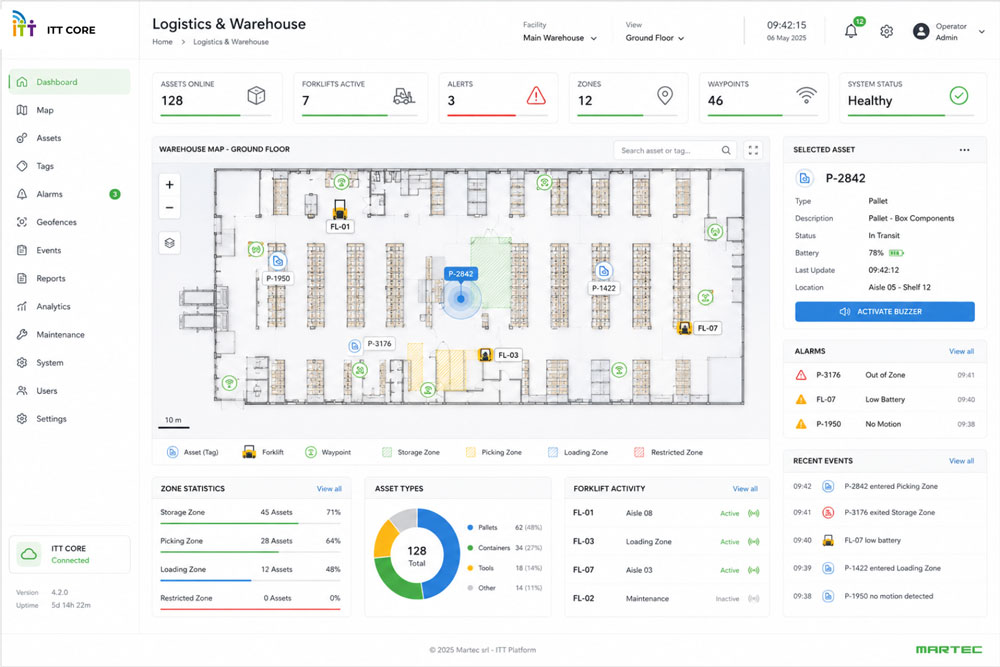Toggle Restricted Zone in map legend
Viewport: 1000px width, 667px height.
[668, 452]
